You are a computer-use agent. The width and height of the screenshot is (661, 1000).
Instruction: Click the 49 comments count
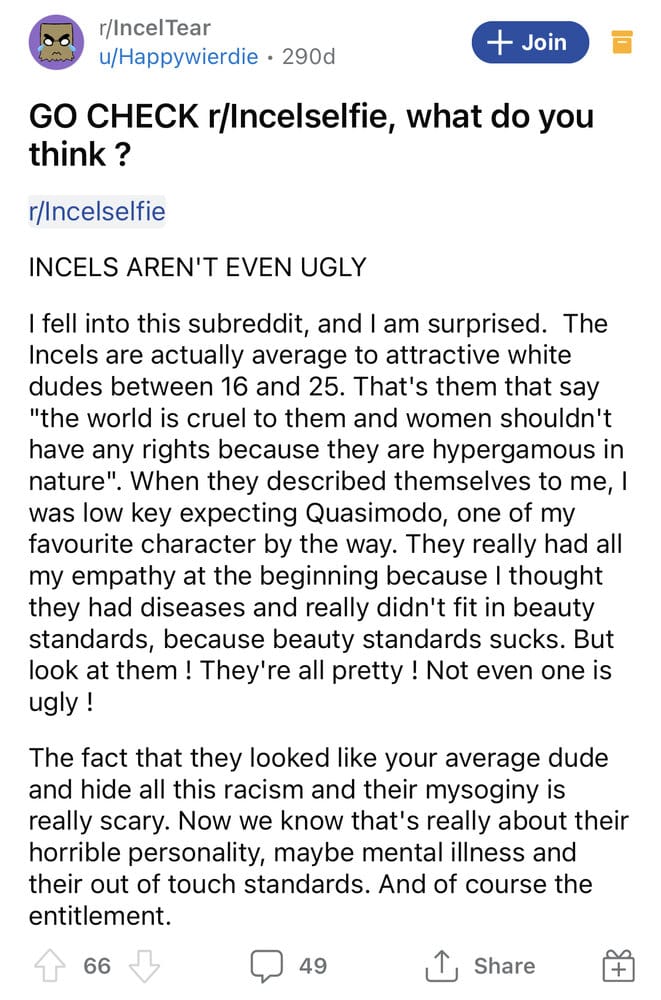point(313,966)
